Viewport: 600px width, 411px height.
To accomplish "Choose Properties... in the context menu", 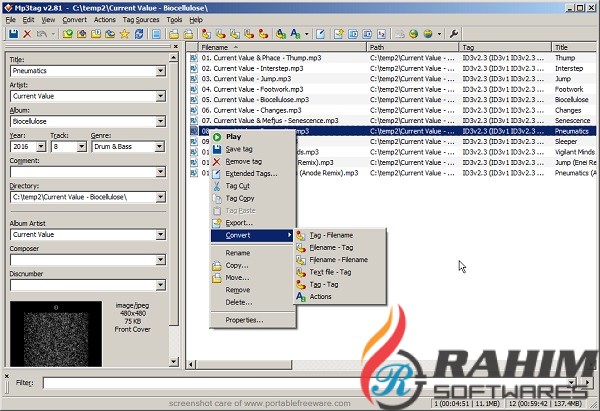I will pos(253,320).
